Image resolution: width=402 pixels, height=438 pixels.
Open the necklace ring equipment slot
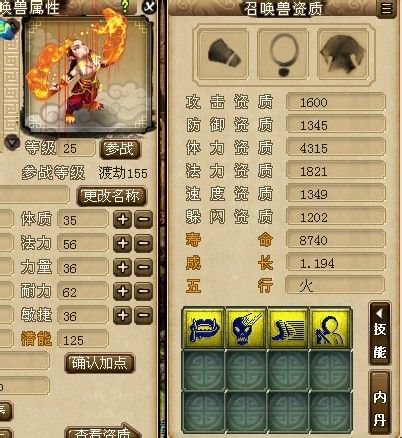[283, 53]
